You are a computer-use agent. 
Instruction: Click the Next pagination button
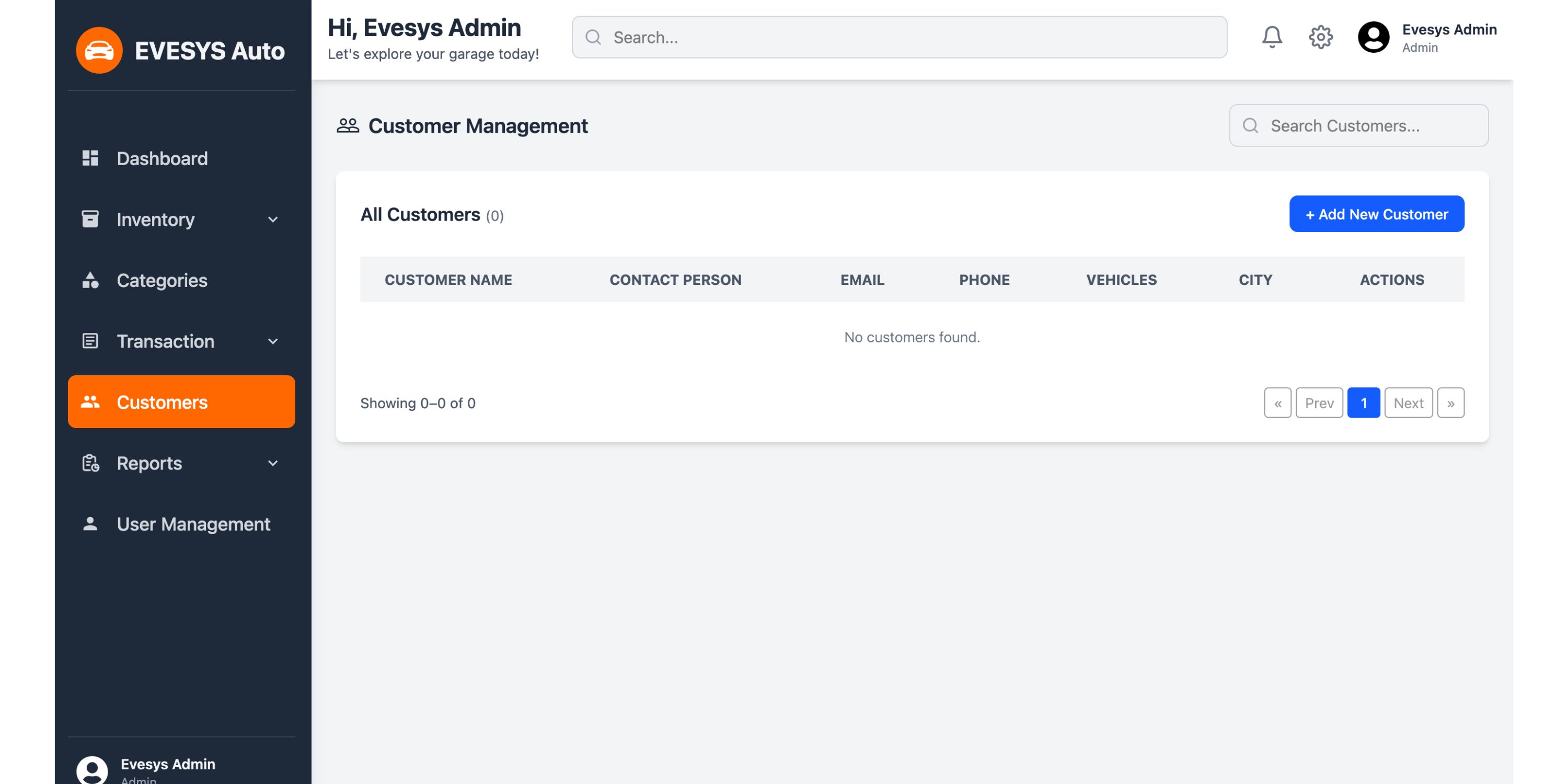click(x=1408, y=403)
